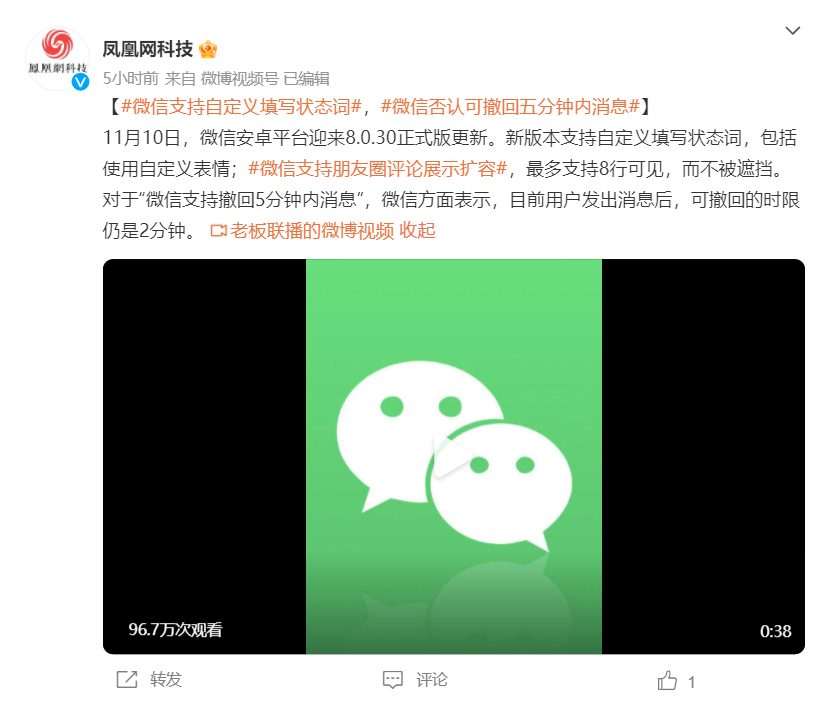Click the repost share icon
The image size is (830, 703).
click(127, 680)
